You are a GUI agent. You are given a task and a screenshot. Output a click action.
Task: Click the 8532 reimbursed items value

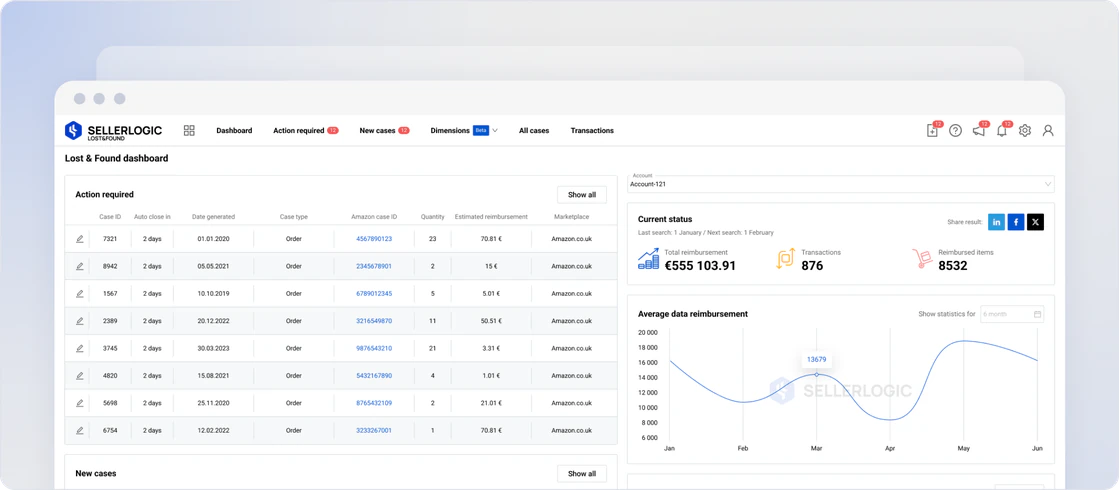pos(953,266)
